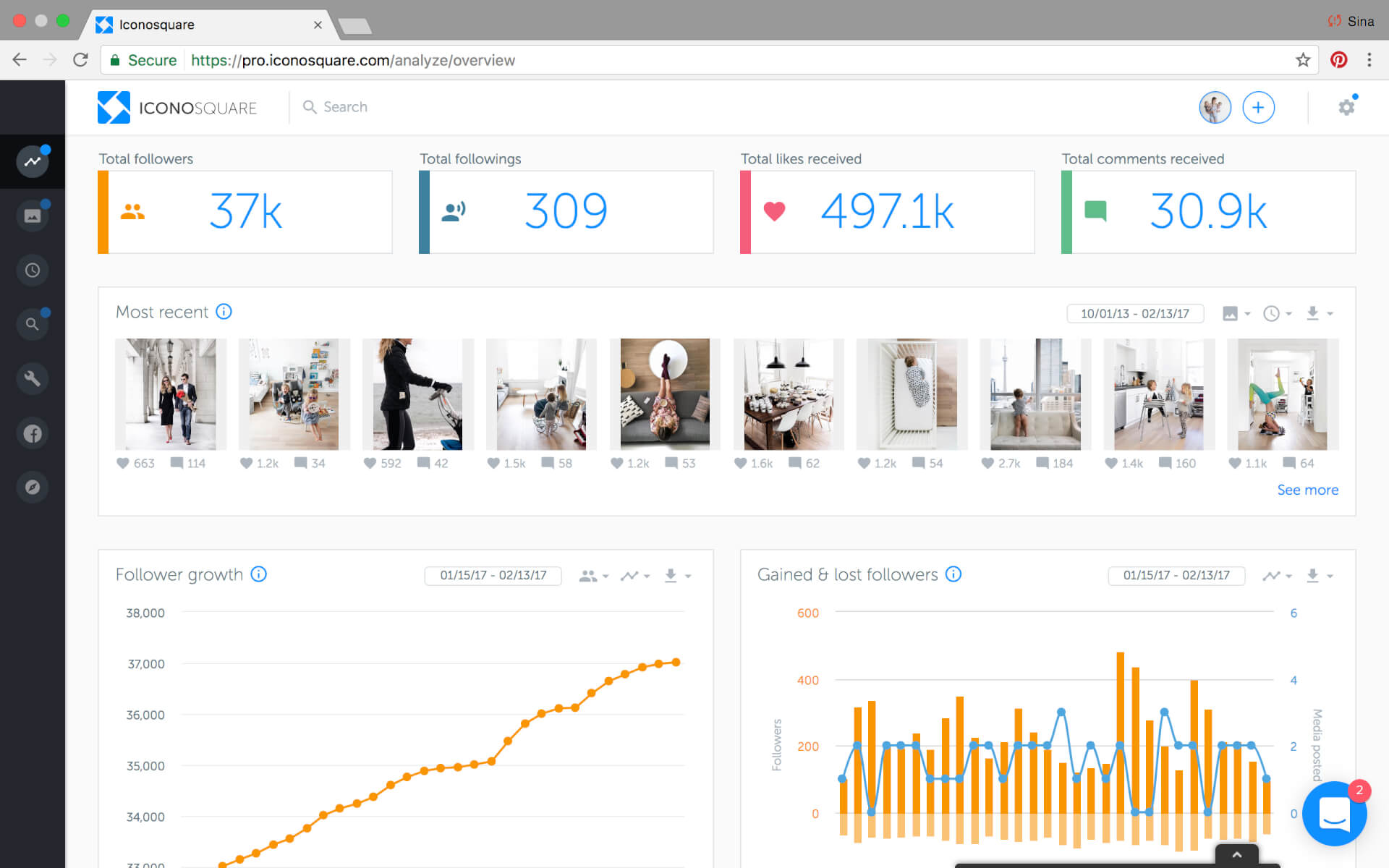The height and width of the screenshot is (868, 1389).
Task: Open thumbnail with 2.7k likes and 184 comments
Action: [1036, 394]
